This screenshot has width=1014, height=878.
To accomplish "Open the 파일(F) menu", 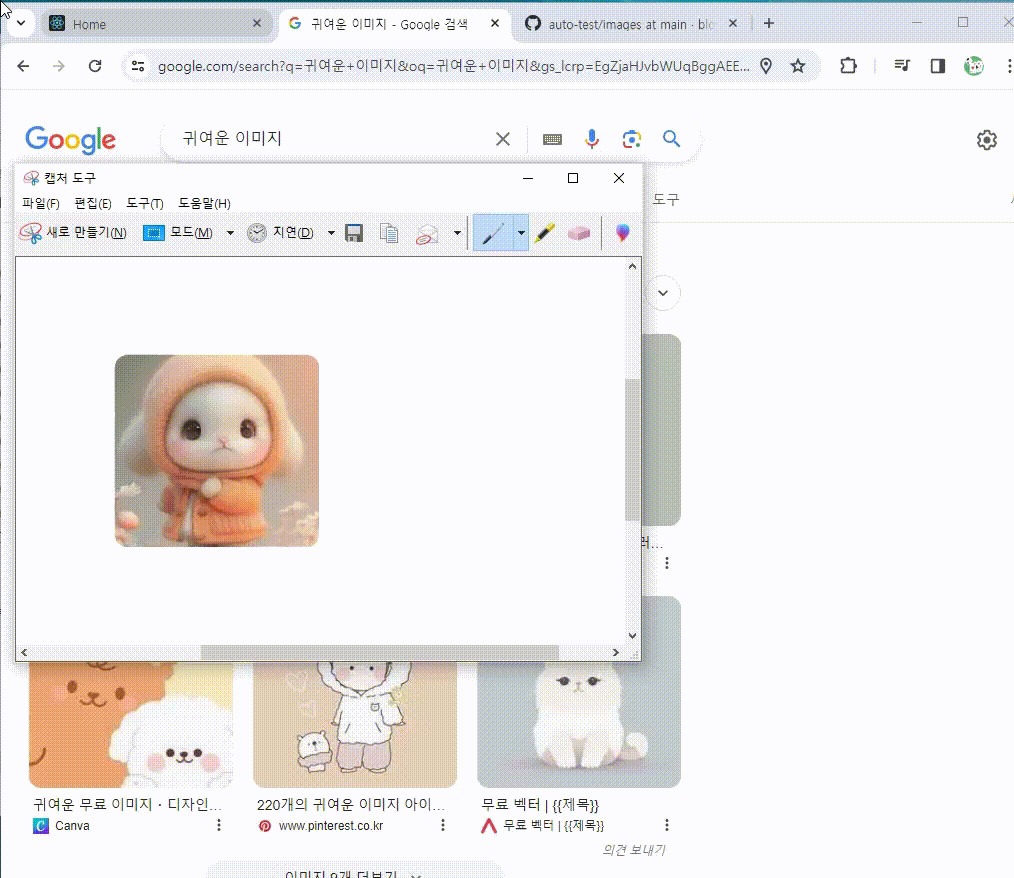I will click(41, 204).
